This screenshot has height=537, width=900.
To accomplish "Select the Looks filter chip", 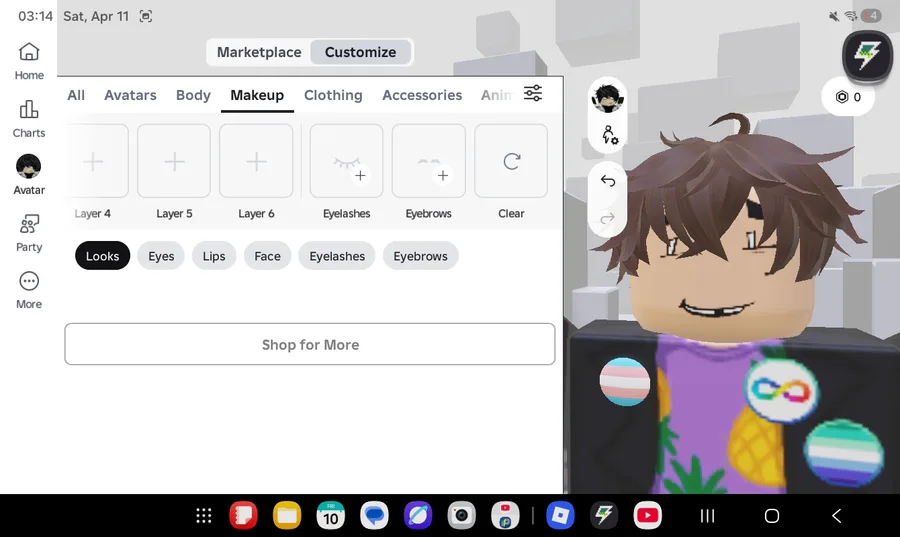I will [103, 256].
